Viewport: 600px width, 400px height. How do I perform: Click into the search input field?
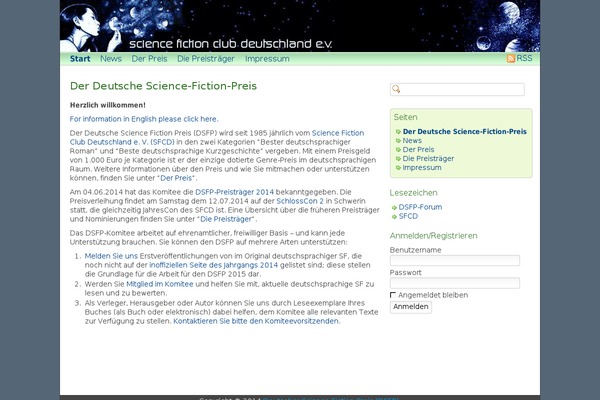[457, 89]
